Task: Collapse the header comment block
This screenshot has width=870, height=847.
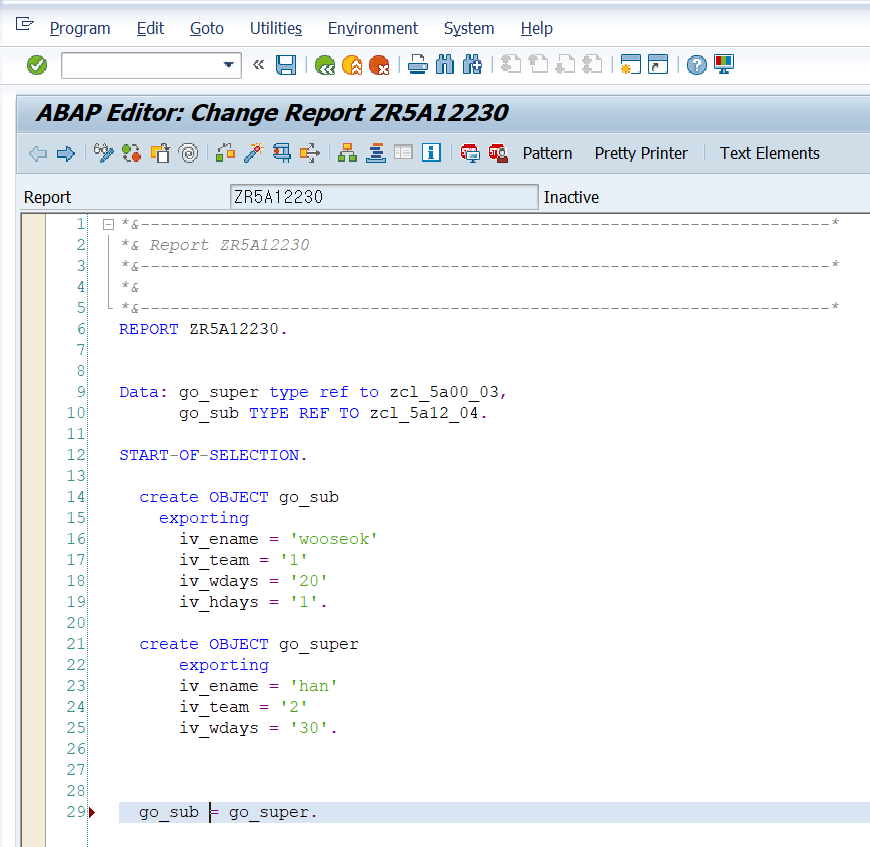Action: (108, 225)
